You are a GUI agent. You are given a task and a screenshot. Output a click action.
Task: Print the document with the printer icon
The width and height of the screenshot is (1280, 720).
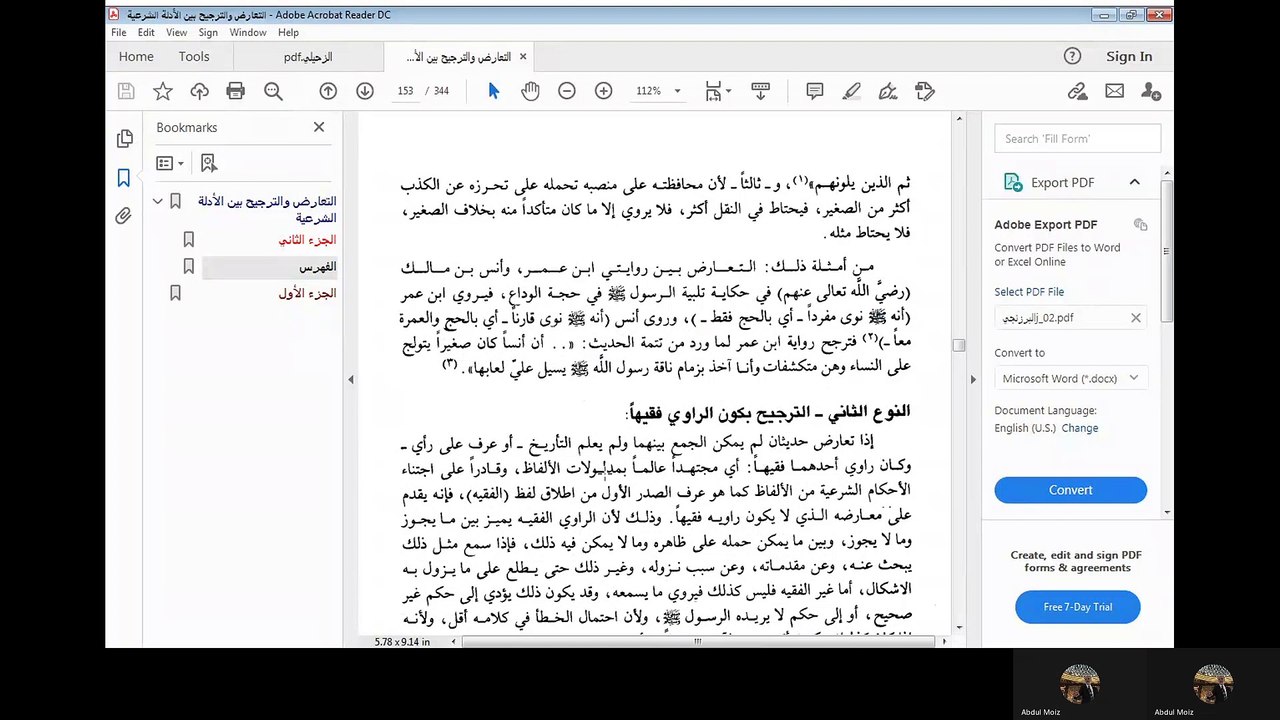[236, 91]
